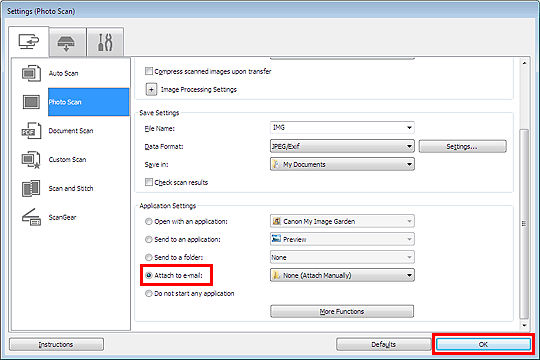Click the Custom Scan icon

click(31, 160)
